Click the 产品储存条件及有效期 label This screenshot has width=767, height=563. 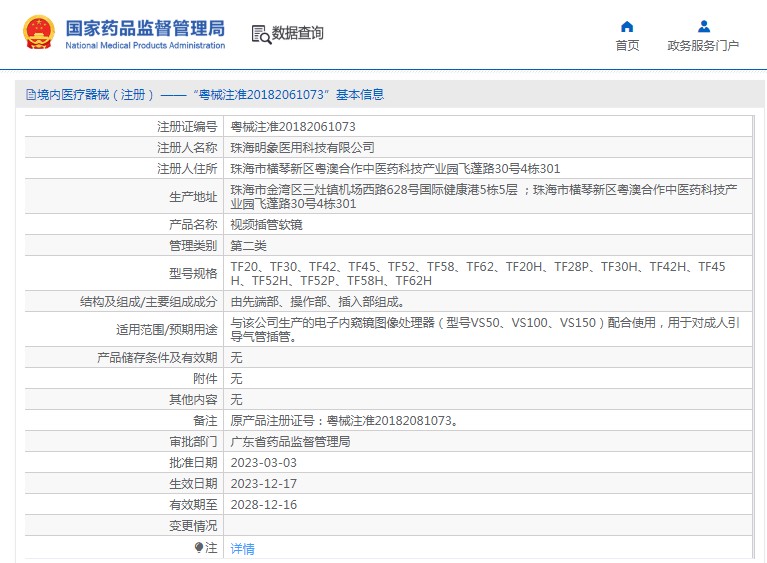coord(157,358)
